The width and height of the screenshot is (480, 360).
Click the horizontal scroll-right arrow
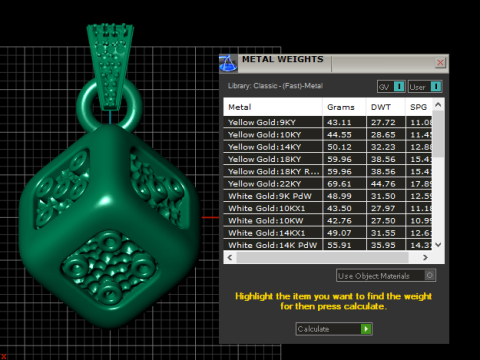point(425,257)
